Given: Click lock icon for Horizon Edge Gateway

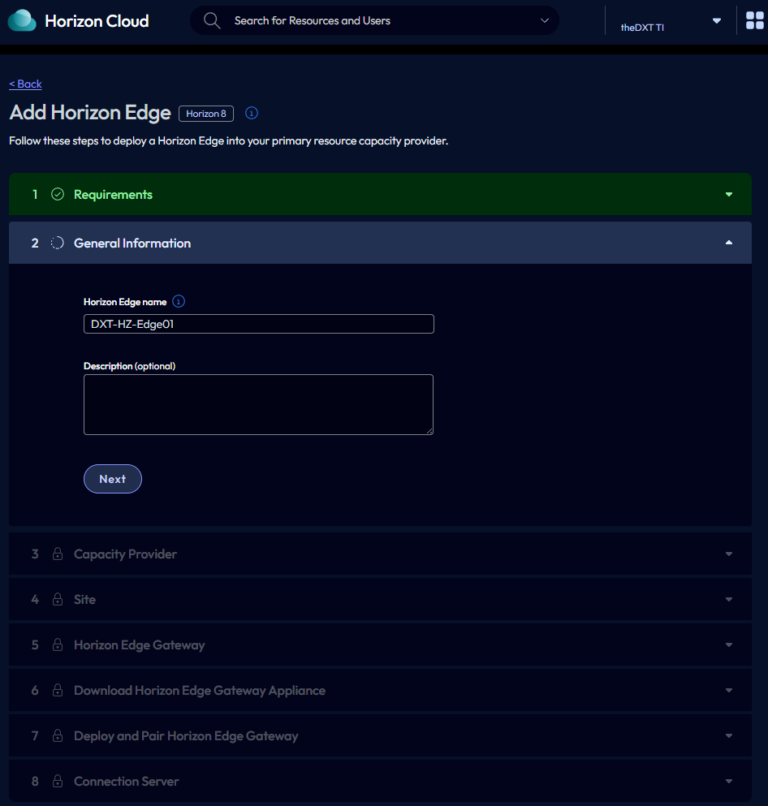Looking at the screenshot, I should 58,645.
